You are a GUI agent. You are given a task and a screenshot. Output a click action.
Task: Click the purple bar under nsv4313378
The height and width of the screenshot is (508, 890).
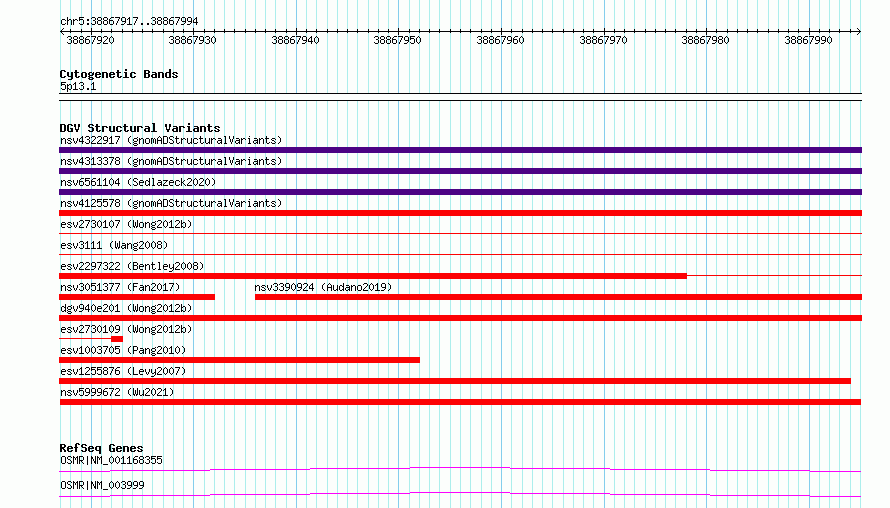460,171
